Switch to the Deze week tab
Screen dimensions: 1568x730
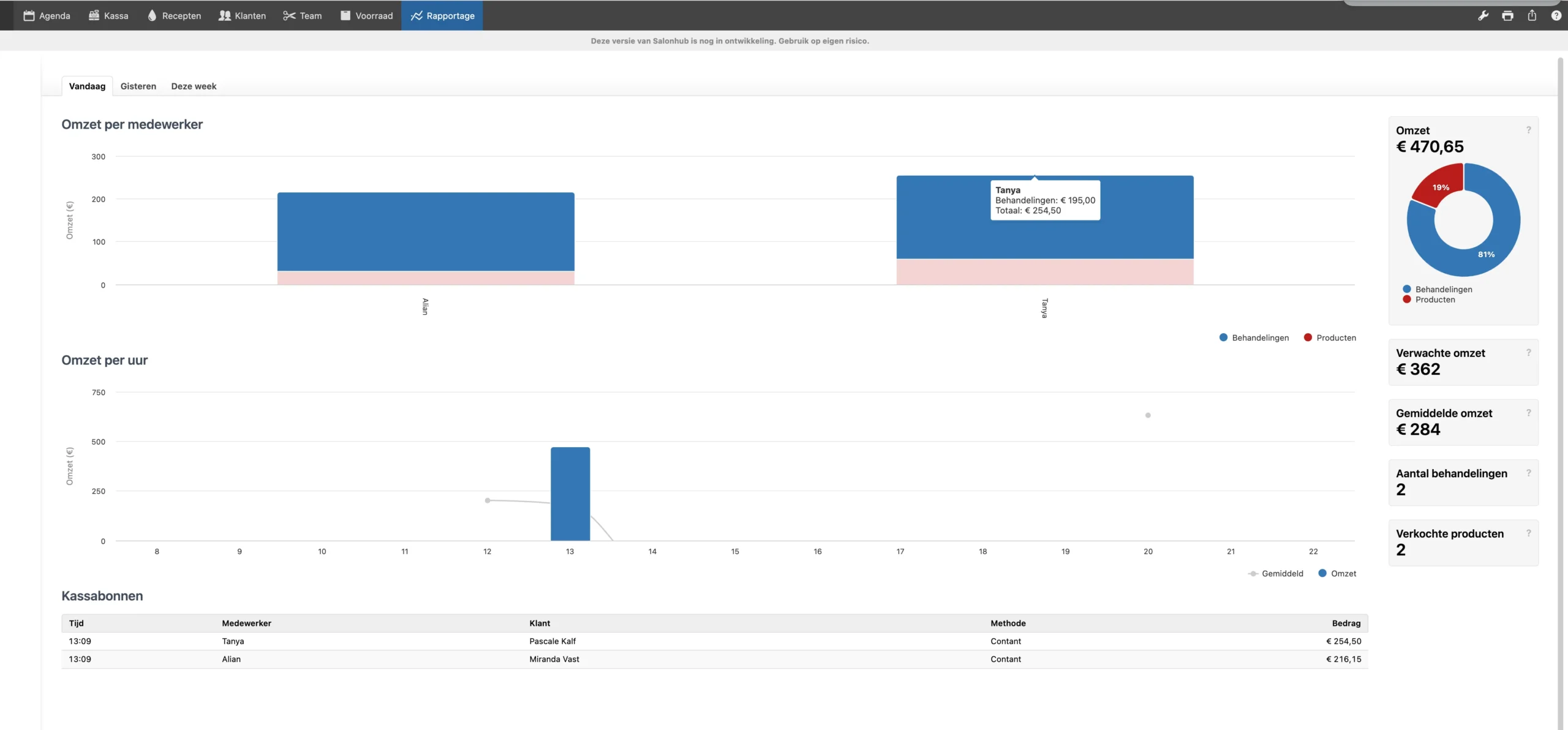pyautogui.click(x=194, y=86)
